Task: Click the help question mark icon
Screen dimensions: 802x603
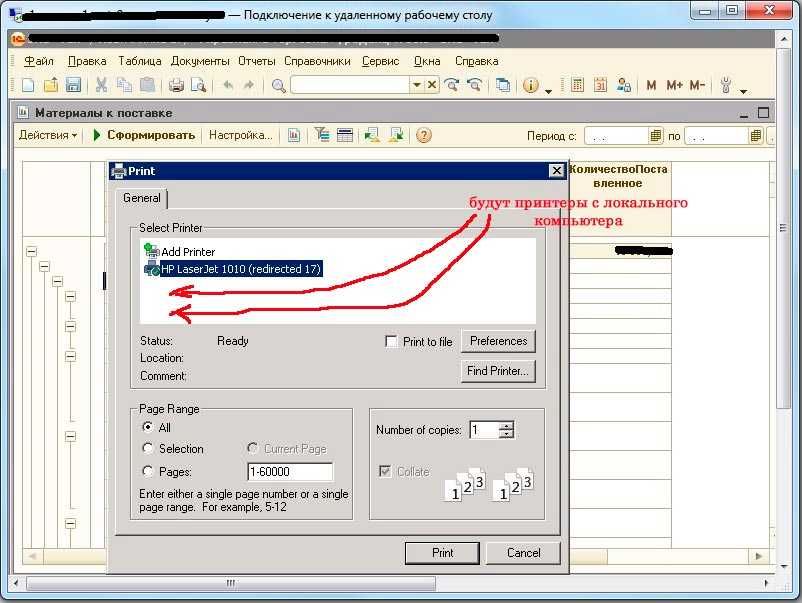Action: pos(424,135)
